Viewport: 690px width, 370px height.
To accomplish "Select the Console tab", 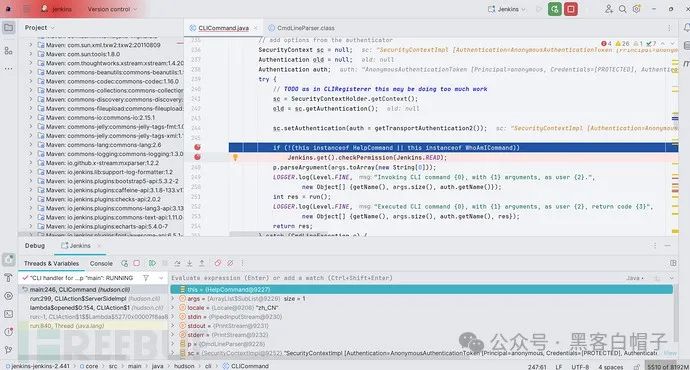I will (101, 263).
